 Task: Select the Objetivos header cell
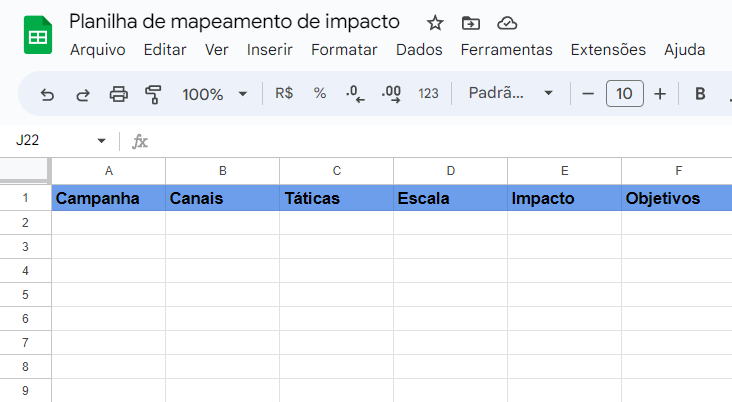tap(676, 198)
